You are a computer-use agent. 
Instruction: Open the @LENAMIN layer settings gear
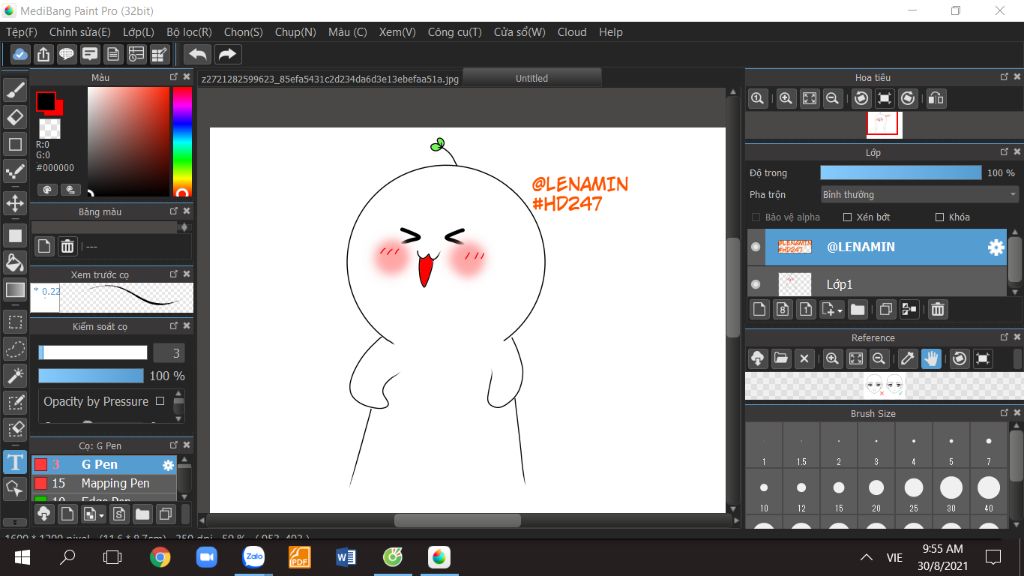pos(995,247)
